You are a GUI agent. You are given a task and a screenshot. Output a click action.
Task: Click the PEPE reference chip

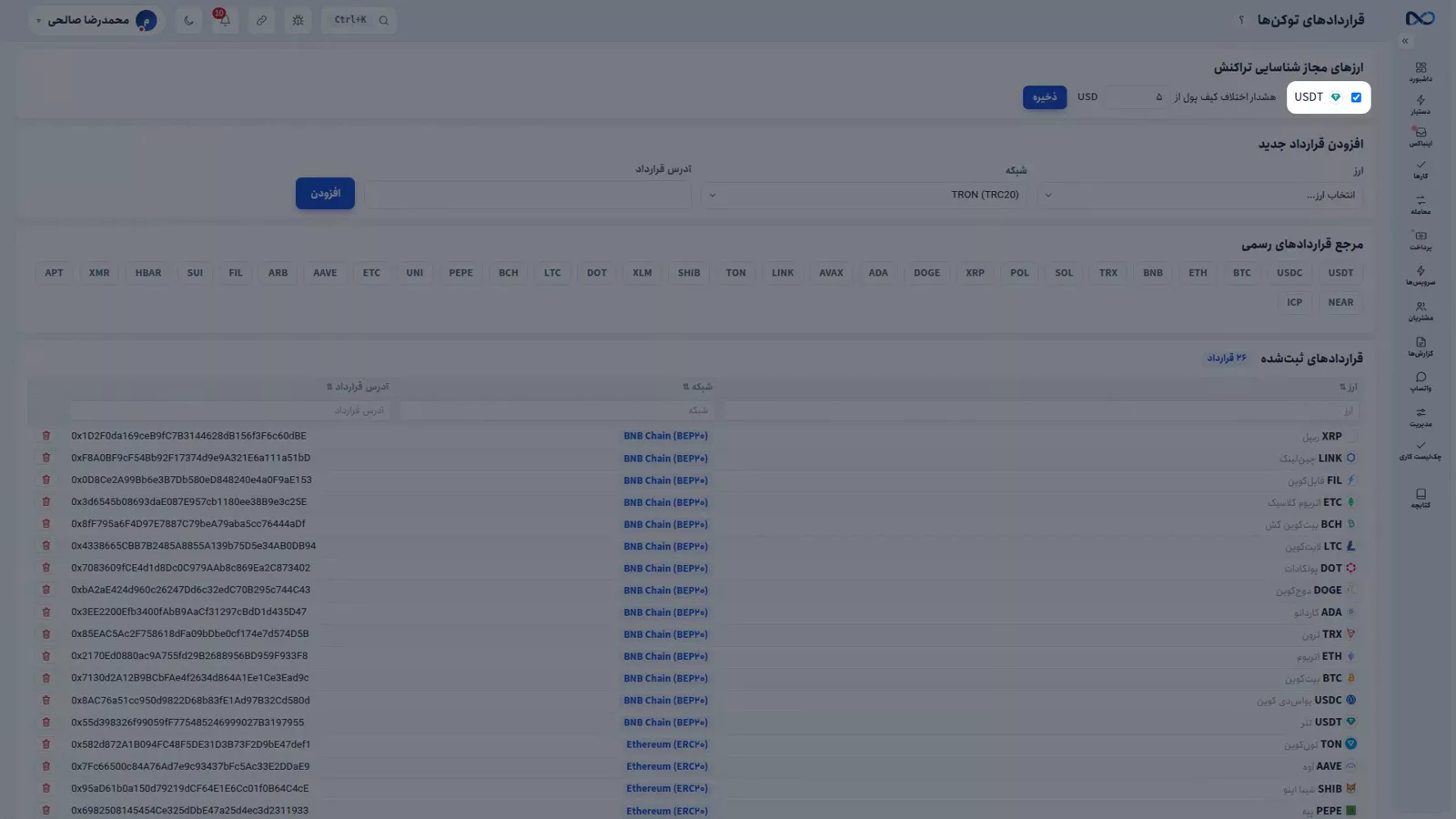click(x=460, y=273)
